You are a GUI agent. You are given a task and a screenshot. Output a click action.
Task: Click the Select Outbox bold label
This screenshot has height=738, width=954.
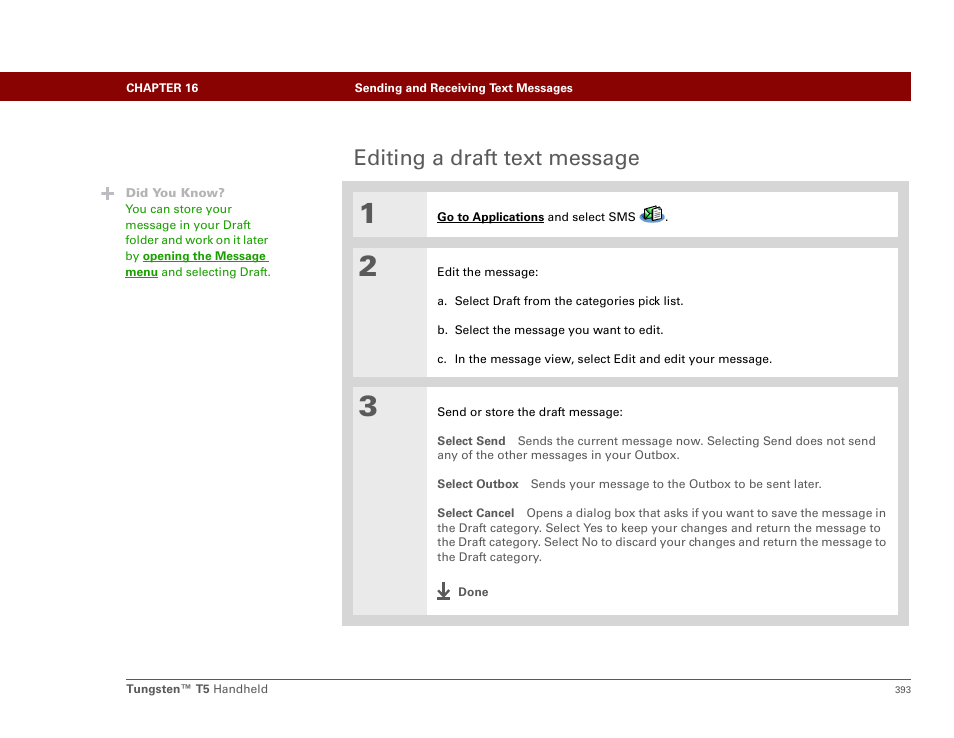click(x=478, y=484)
